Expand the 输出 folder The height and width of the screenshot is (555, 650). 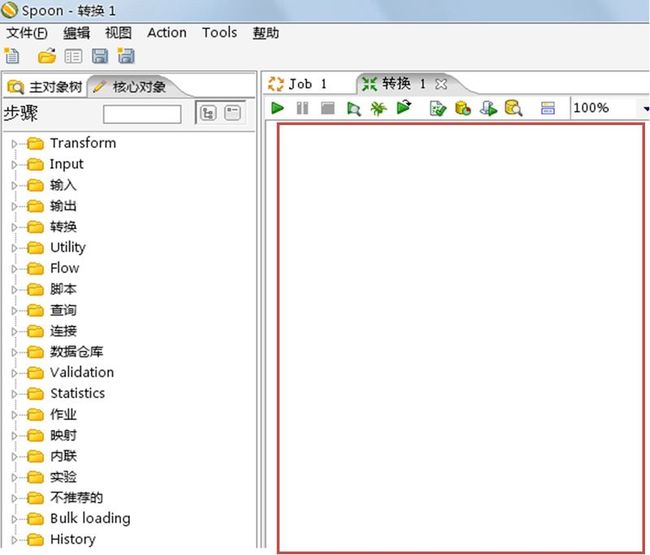[x=14, y=206]
